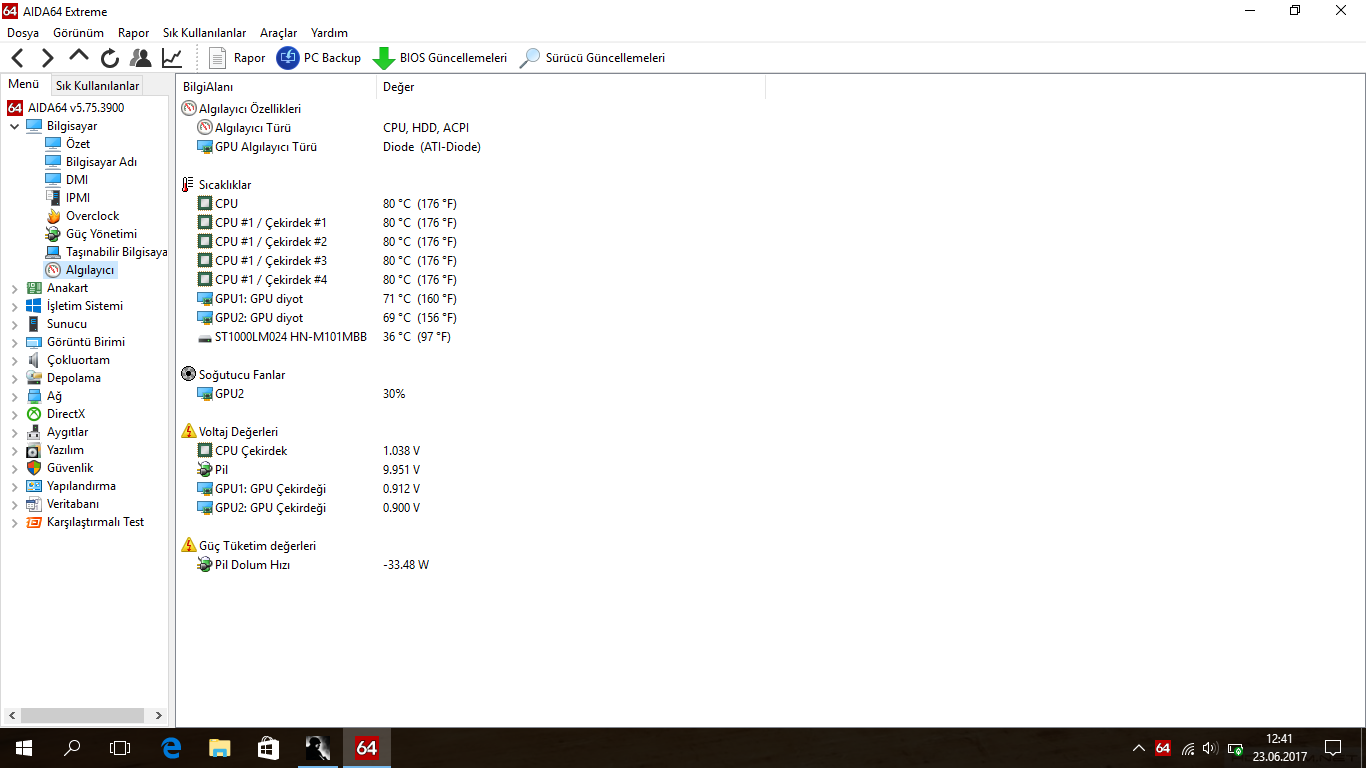The height and width of the screenshot is (768, 1366).
Task: Select Özet in the tree
Action: [x=77, y=144]
